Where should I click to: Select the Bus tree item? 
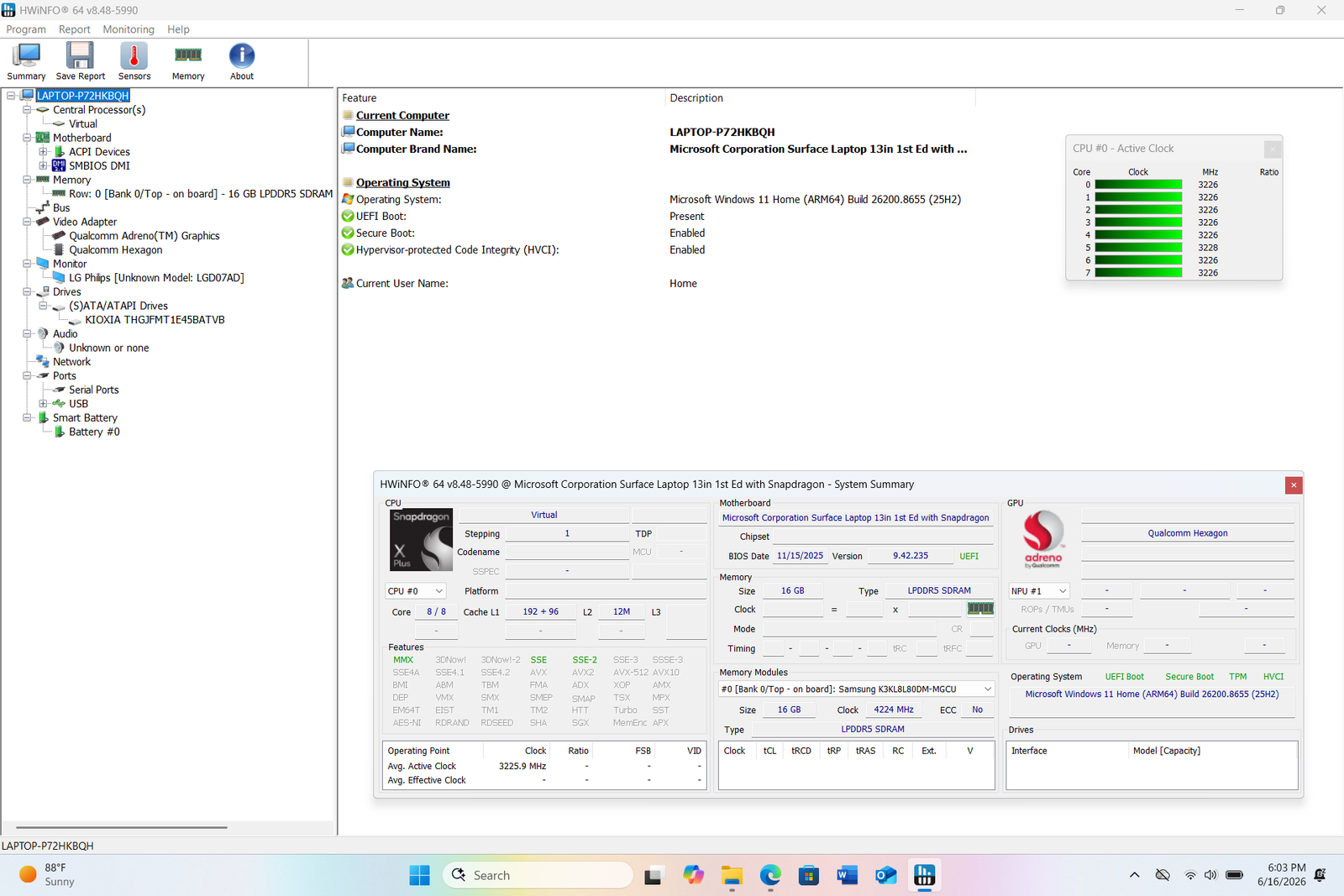[61, 208]
